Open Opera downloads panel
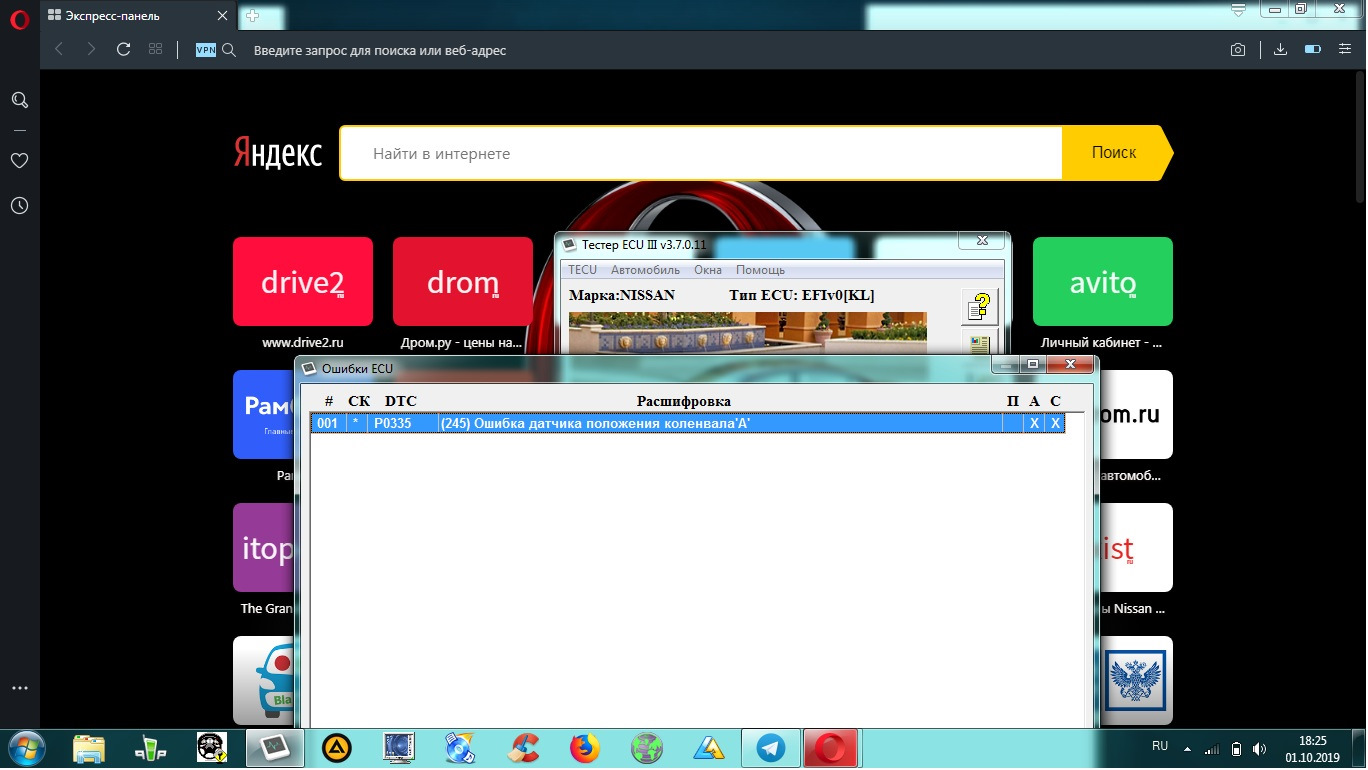 (x=1280, y=50)
